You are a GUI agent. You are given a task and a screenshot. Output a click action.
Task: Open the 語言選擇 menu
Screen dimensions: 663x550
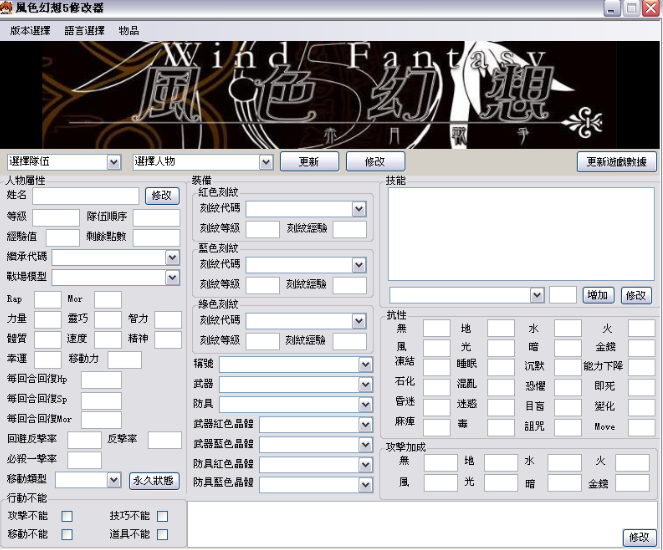[x=84, y=31]
